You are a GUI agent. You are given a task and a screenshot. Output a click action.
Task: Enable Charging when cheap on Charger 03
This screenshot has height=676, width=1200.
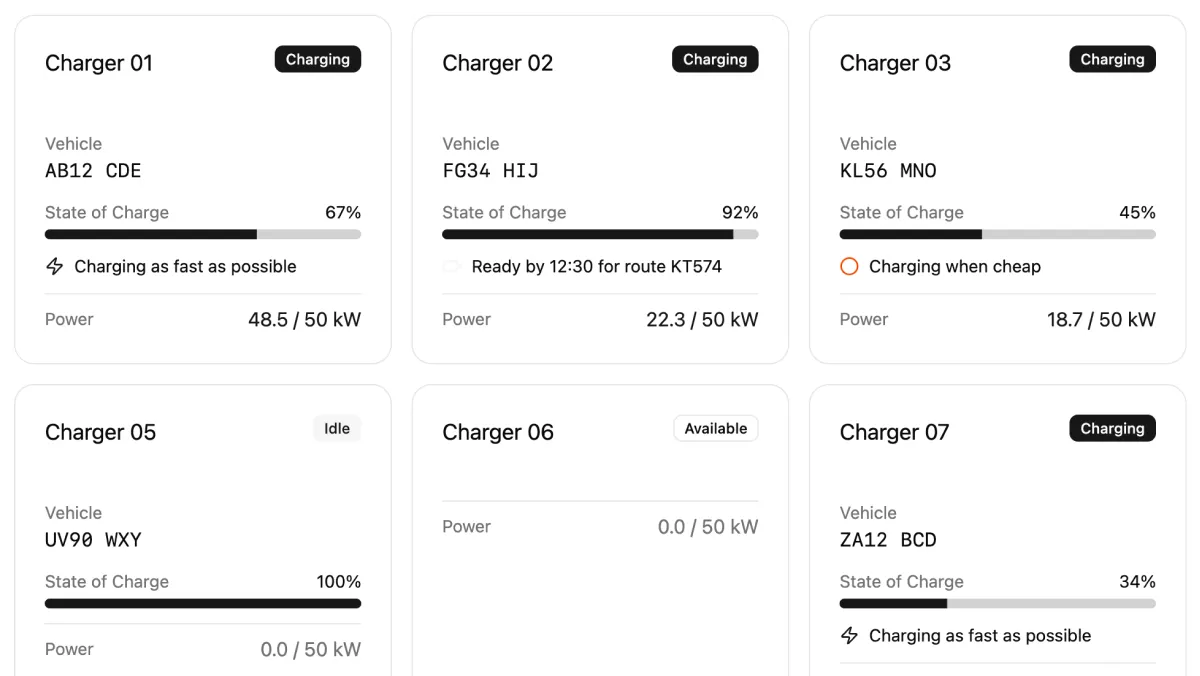(955, 267)
